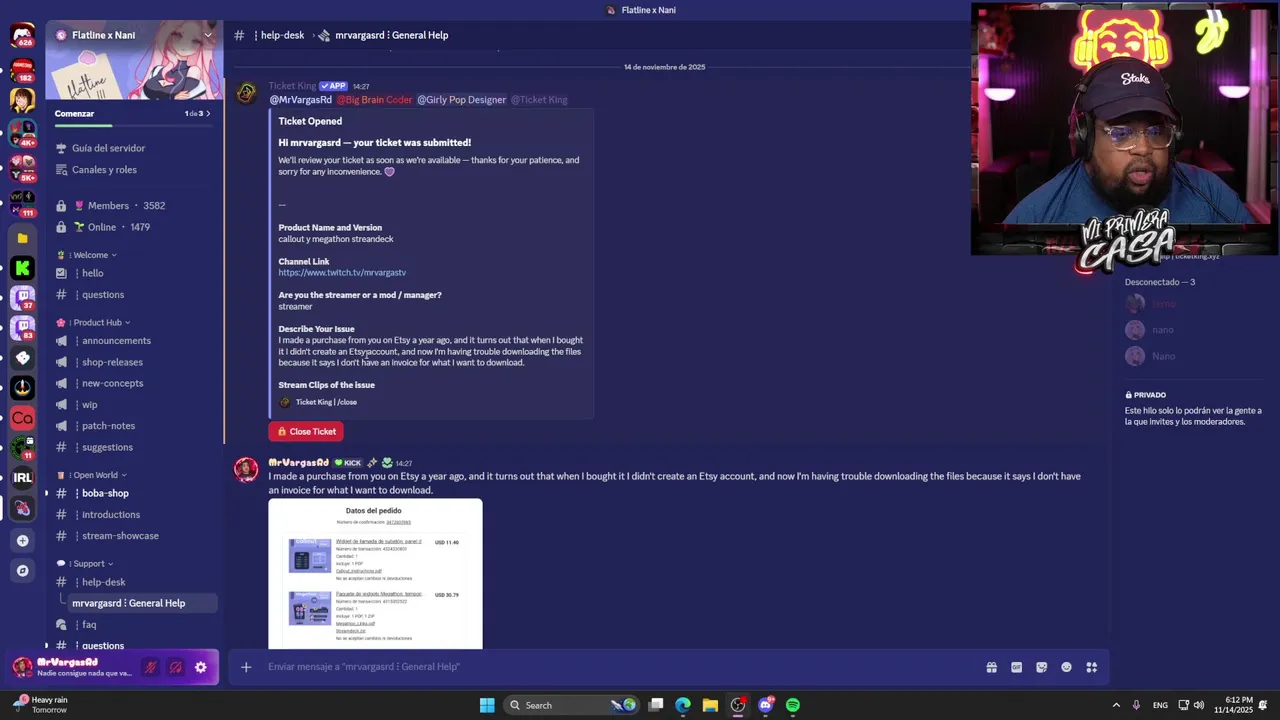Collapse the Welcome category

pyautogui.click(x=94, y=255)
